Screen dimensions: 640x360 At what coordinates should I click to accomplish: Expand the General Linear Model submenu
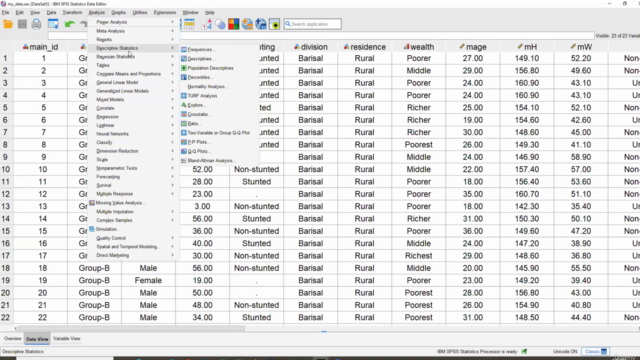coord(133,82)
